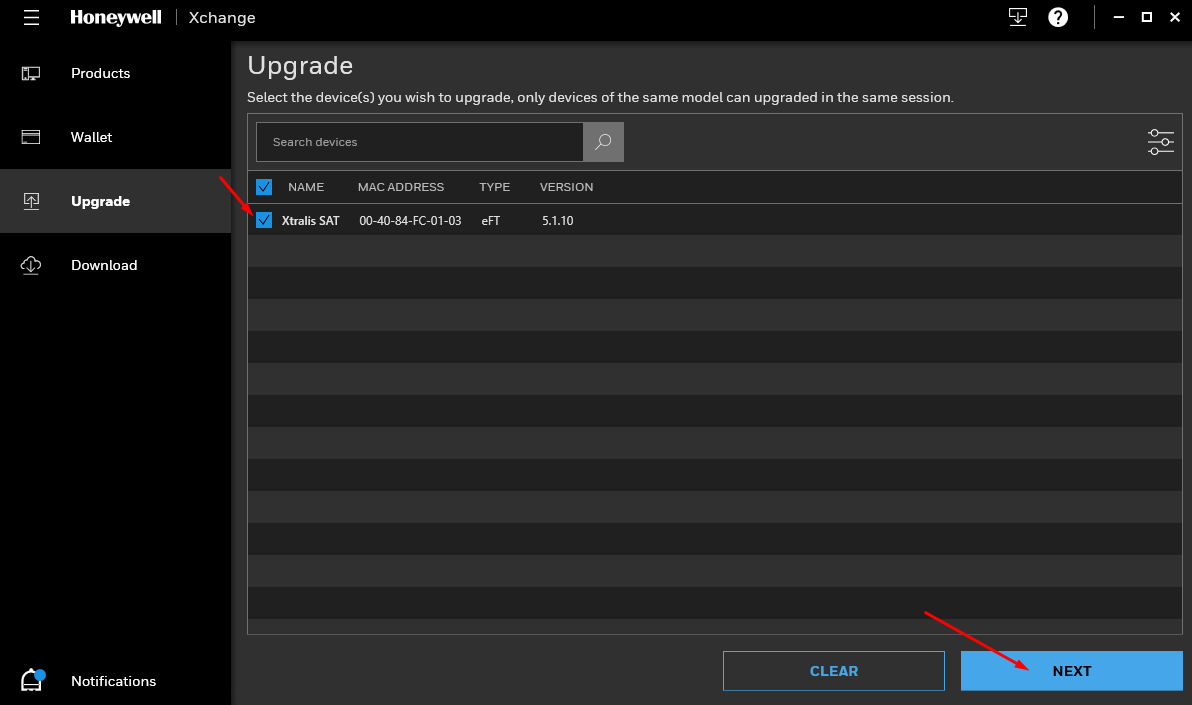The height and width of the screenshot is (705, 1192).
Task: Focus the Search devices field
Action: coord(420,141)
